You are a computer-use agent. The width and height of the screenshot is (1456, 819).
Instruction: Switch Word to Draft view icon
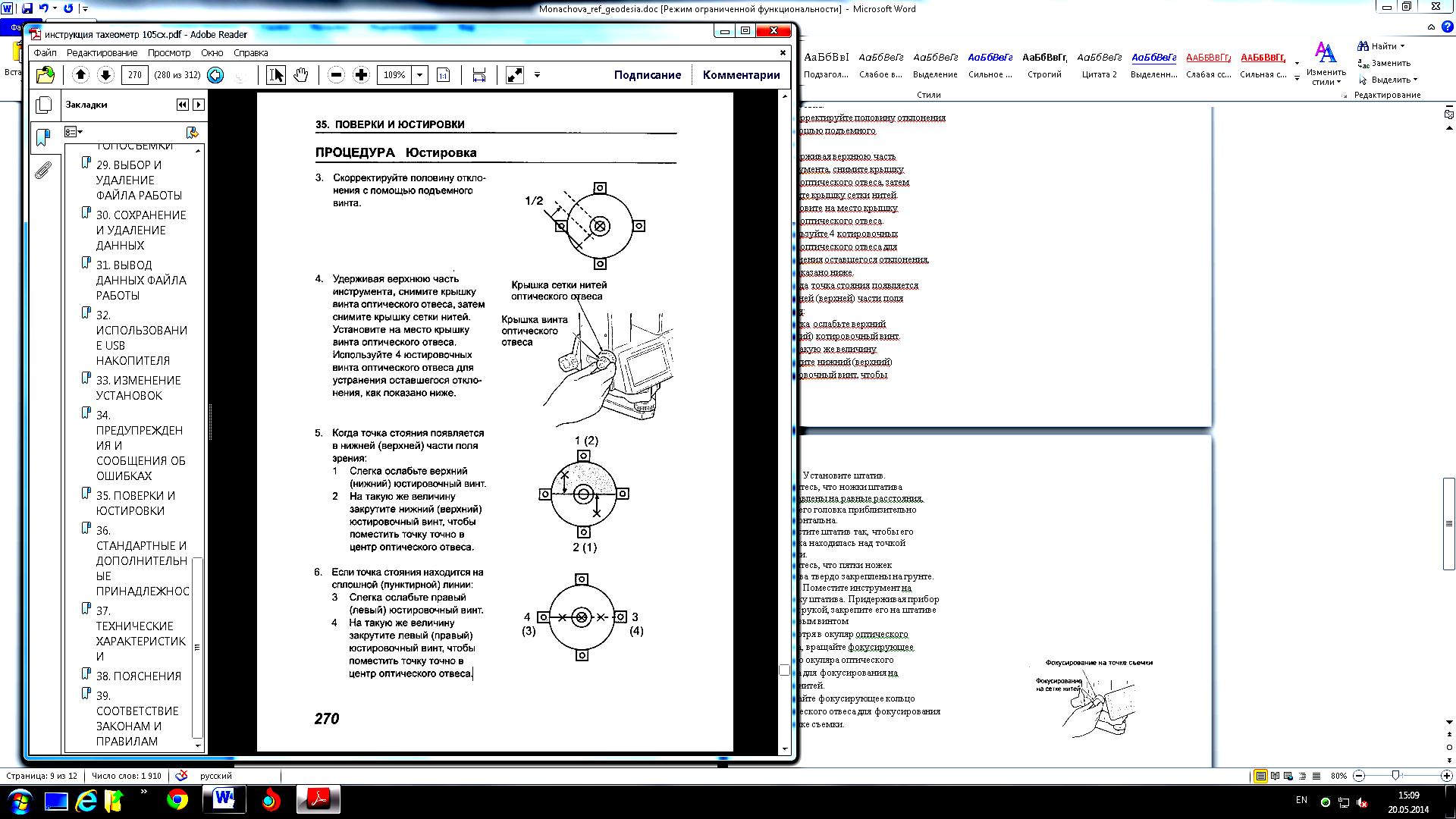pos(1316,776)
